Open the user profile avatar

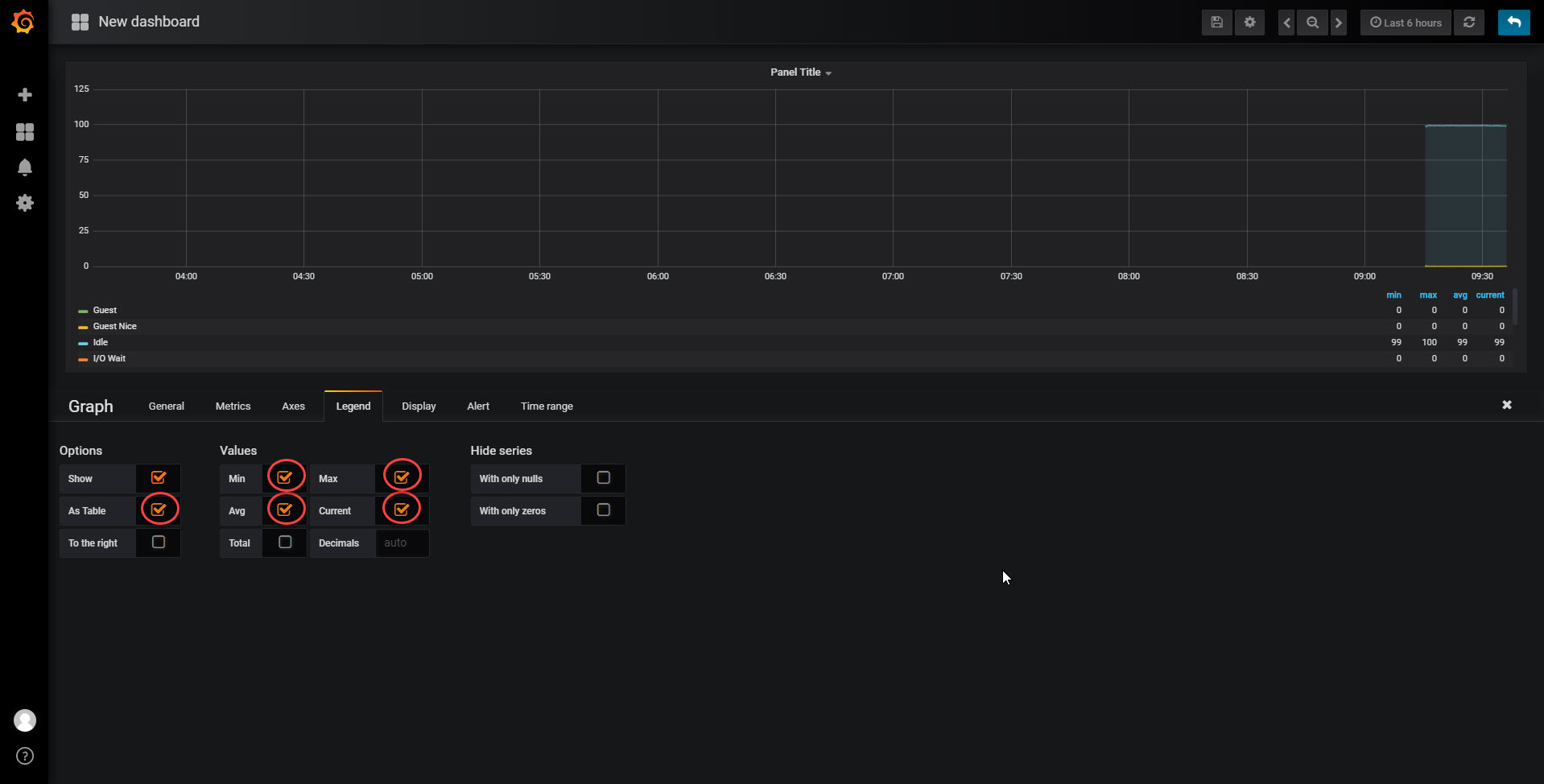(25, 720)
